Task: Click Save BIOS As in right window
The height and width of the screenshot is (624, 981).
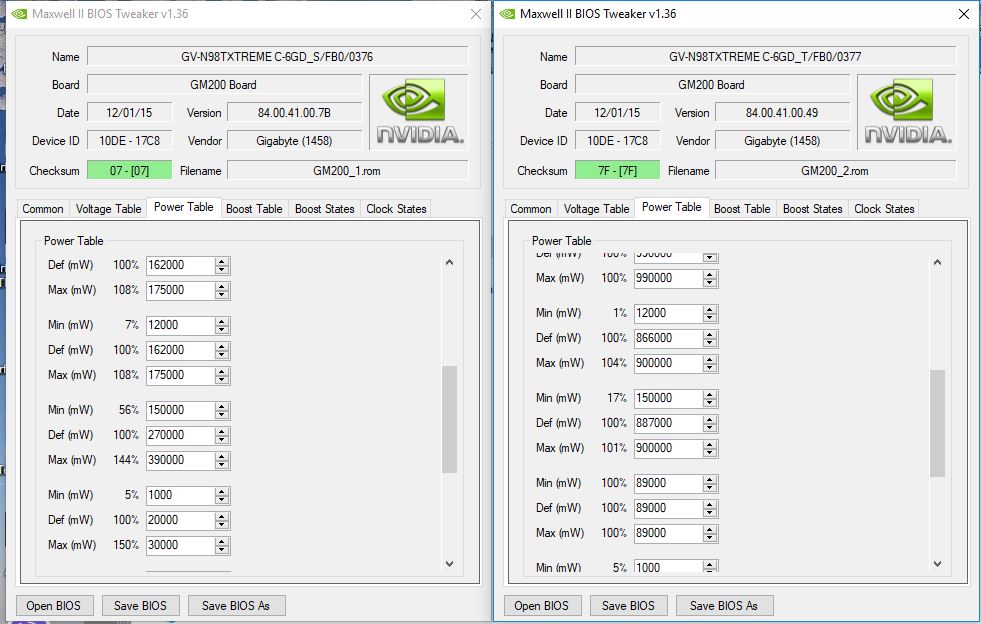Action: (x=724, y=606)
